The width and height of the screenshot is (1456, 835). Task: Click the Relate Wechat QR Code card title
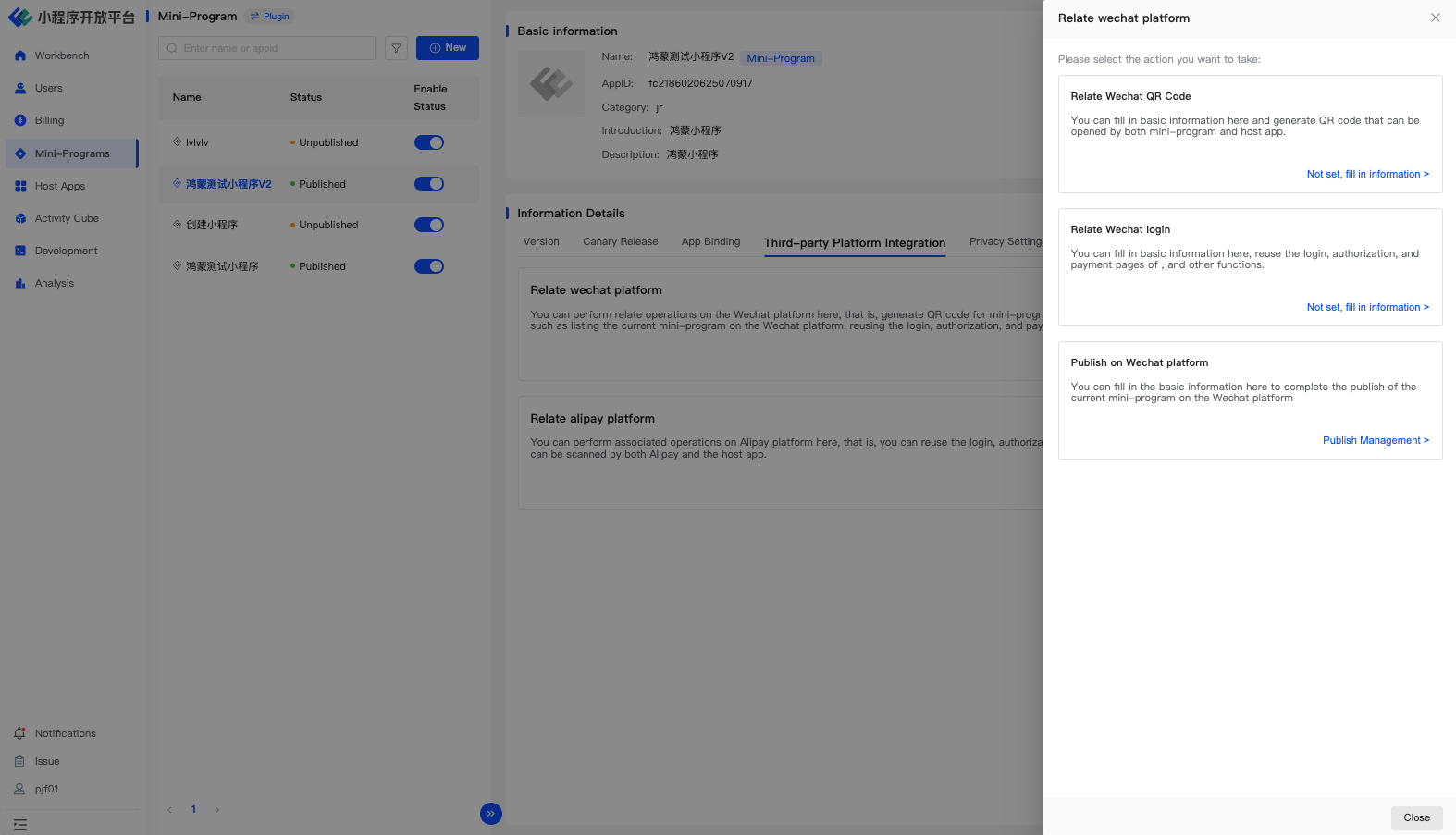[1130, 96]
